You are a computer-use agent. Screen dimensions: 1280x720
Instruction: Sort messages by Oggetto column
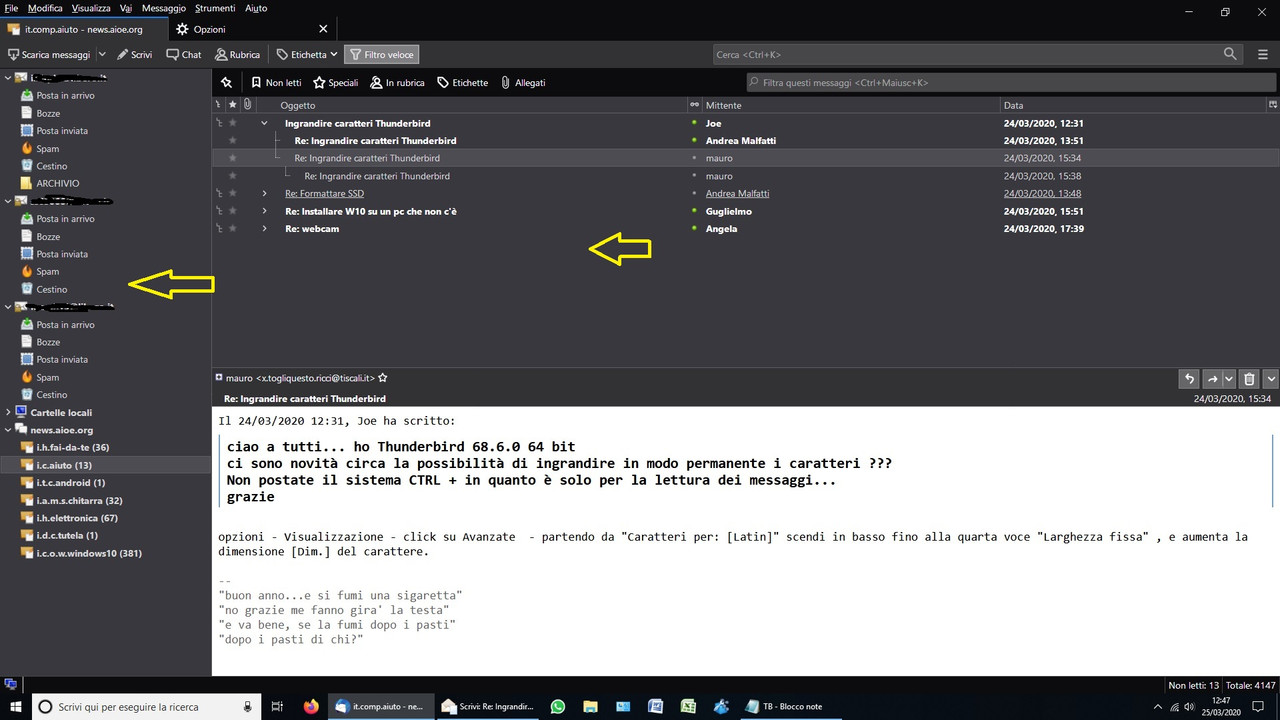(471, 105)
